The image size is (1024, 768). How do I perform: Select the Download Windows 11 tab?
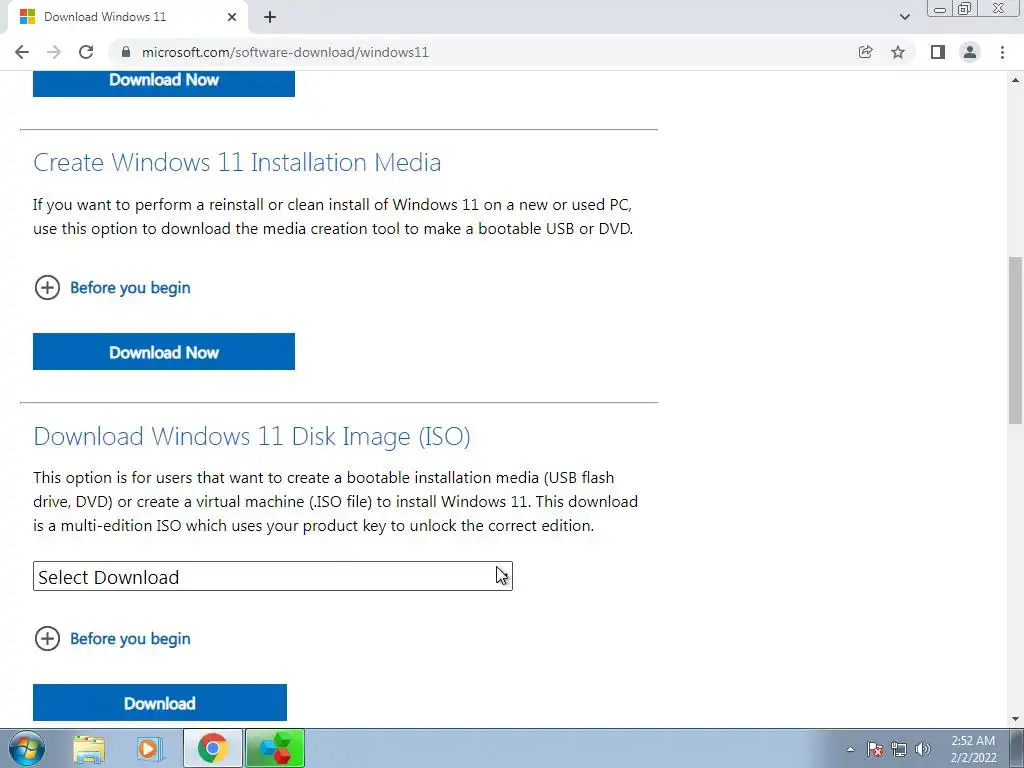click(x=128, y=17)
